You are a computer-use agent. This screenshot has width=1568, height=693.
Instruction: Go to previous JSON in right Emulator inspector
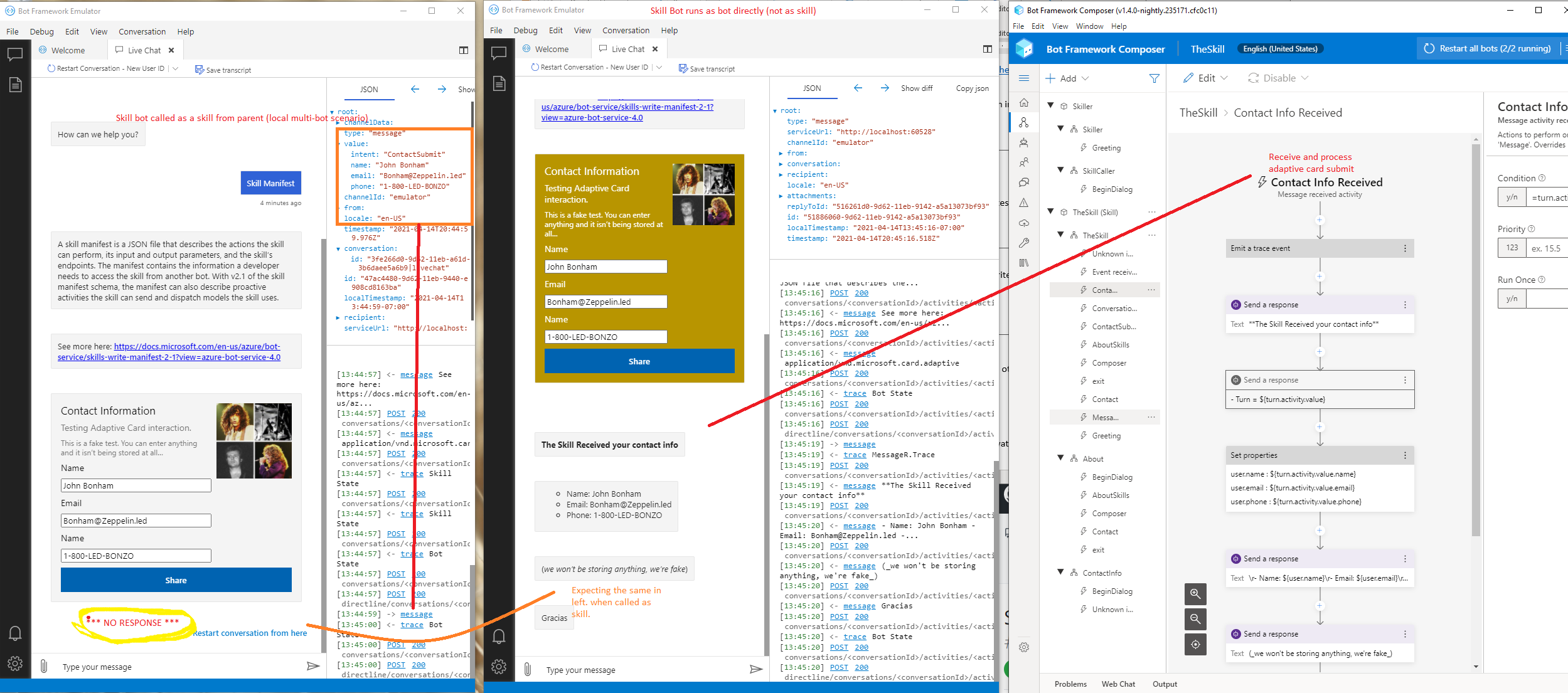858,88
